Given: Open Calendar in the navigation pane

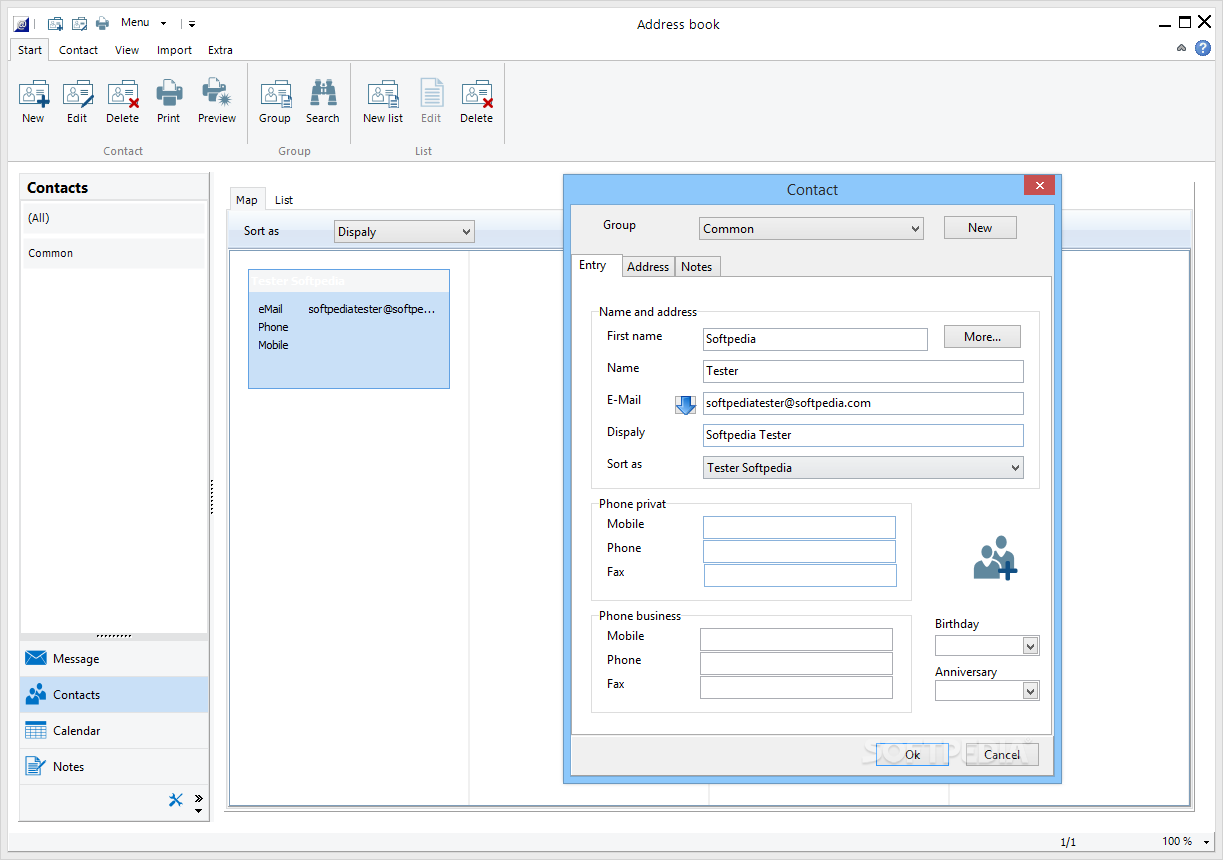Looking at the screenshot, I should tap(114, 731).
